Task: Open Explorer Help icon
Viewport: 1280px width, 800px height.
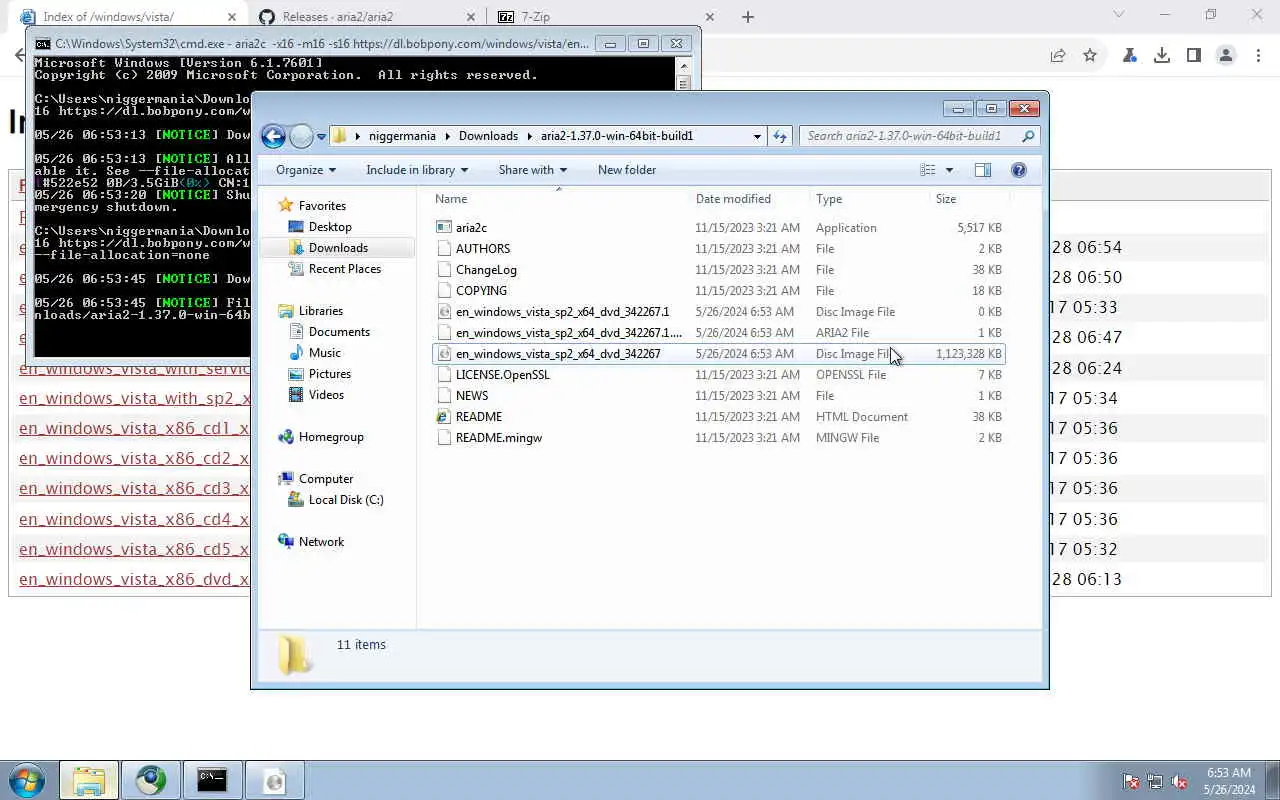Action: [x=1019, y=170]
